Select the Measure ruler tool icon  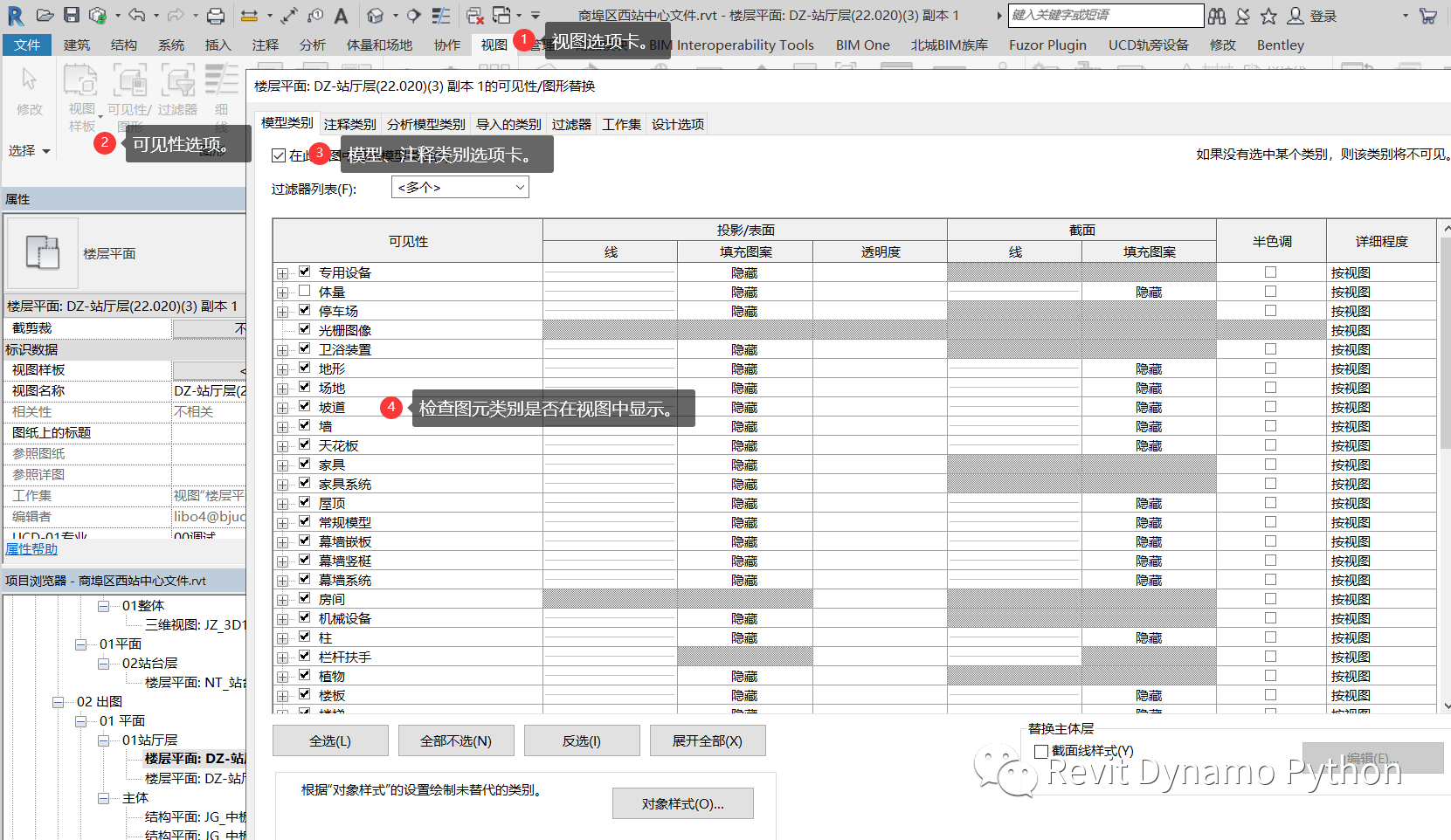click(x=249, y=15)
